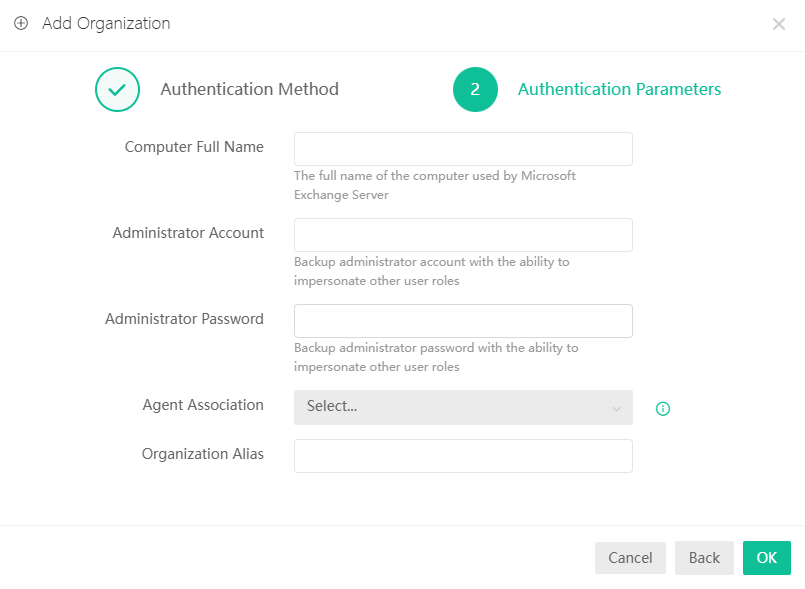Switch to the Authentication Method step
The image size is (805, 589).
pyautogui.click(x=249, y=89)
